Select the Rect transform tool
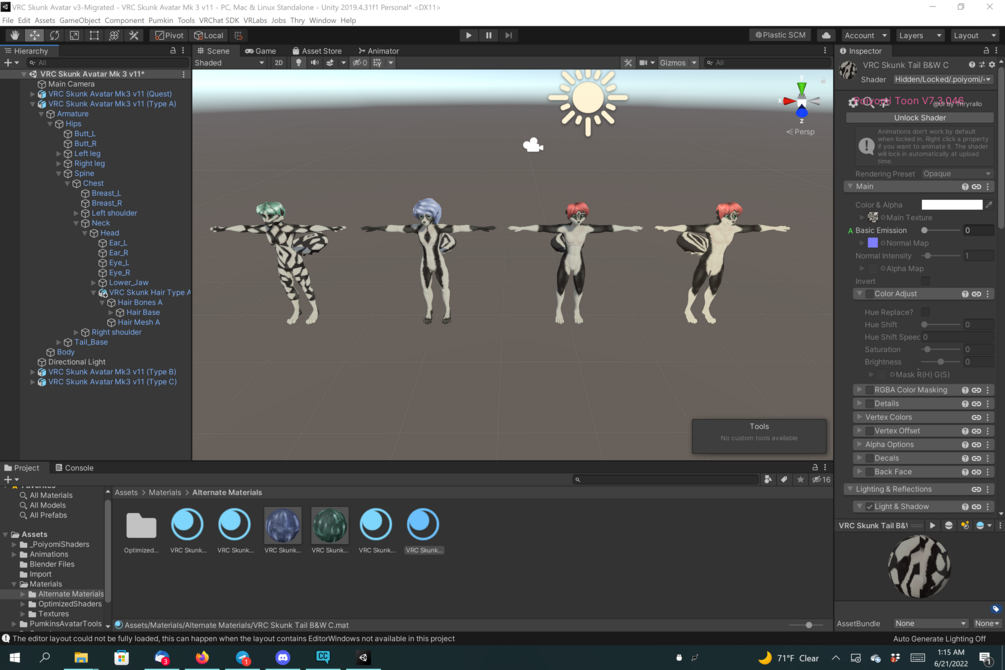The height and width of the screenshot is (670, 1005). 94,35
